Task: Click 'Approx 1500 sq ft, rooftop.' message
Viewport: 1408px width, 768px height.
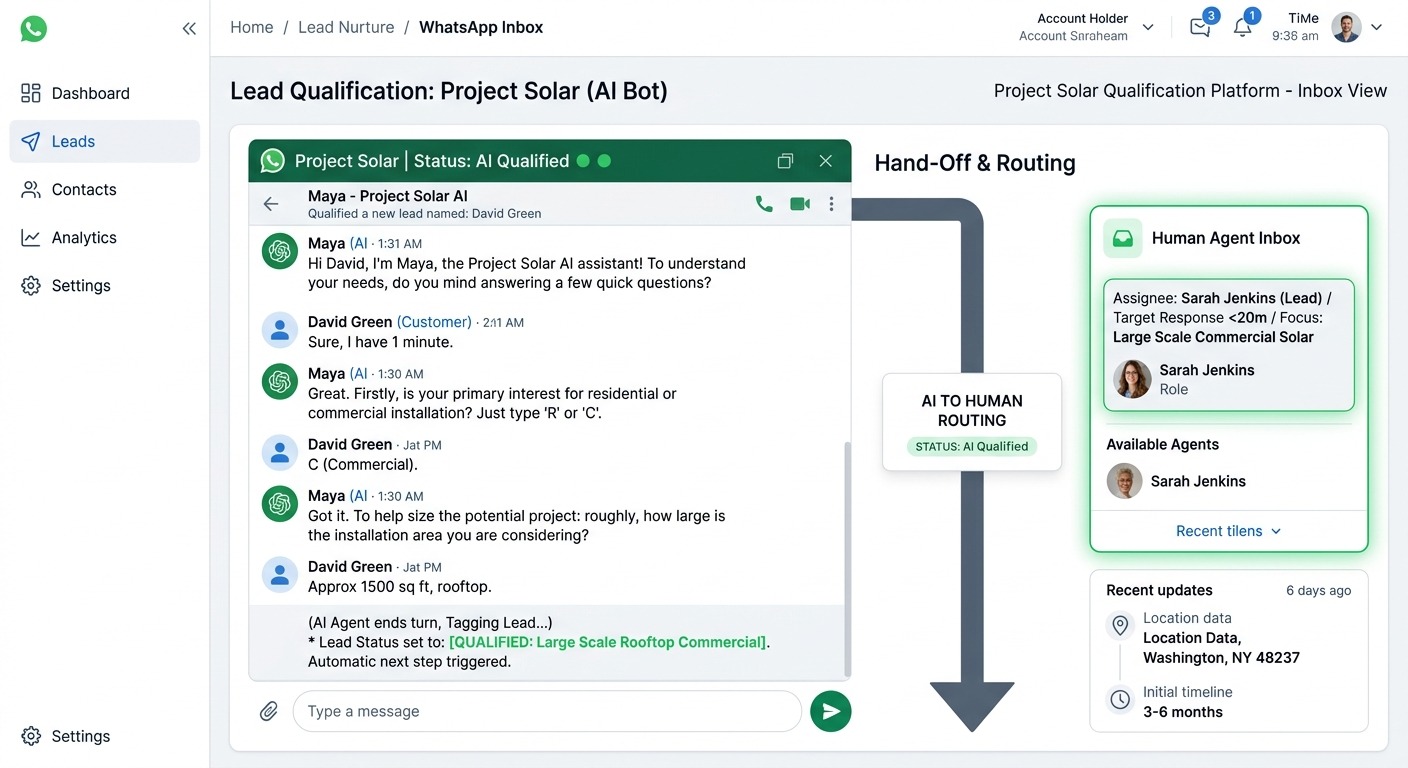Action: pyautogui.click(x=400, y=587)
